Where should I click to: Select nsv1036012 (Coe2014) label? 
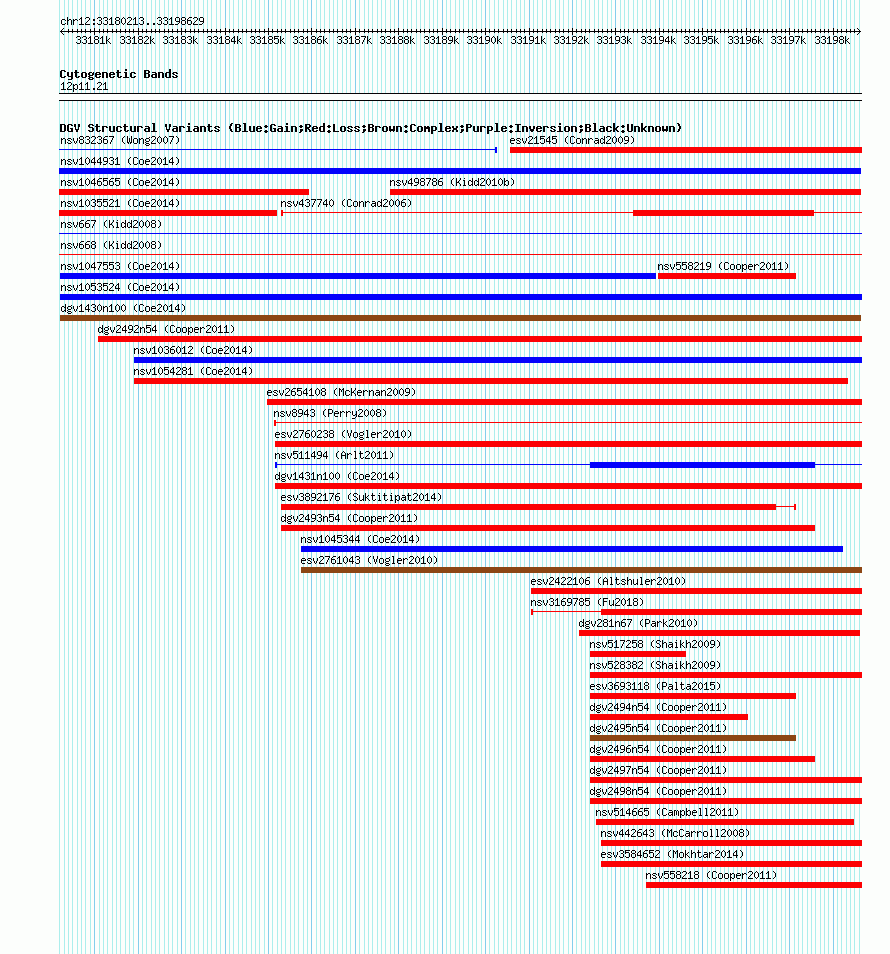[x=193, y=350]
